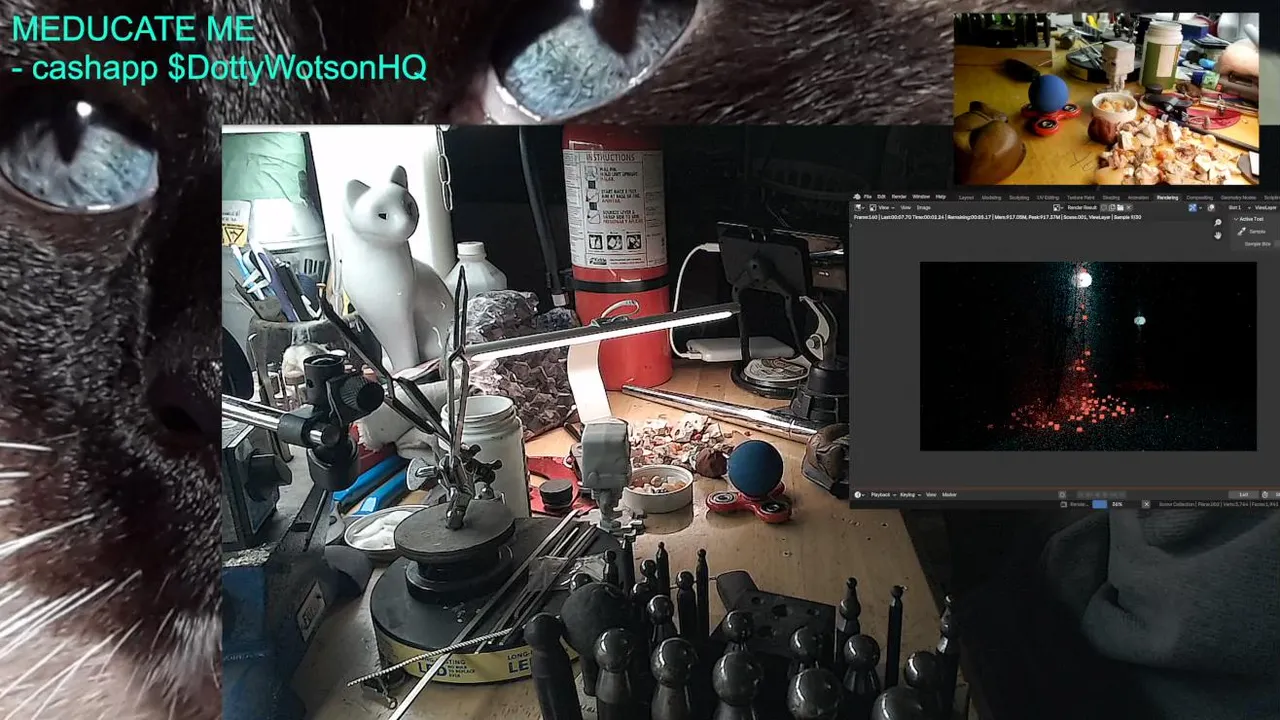Screen dimensions: 1280x720
Task: Switch to the UV Editing workspace tab
Action: (x=1048, y=197)
